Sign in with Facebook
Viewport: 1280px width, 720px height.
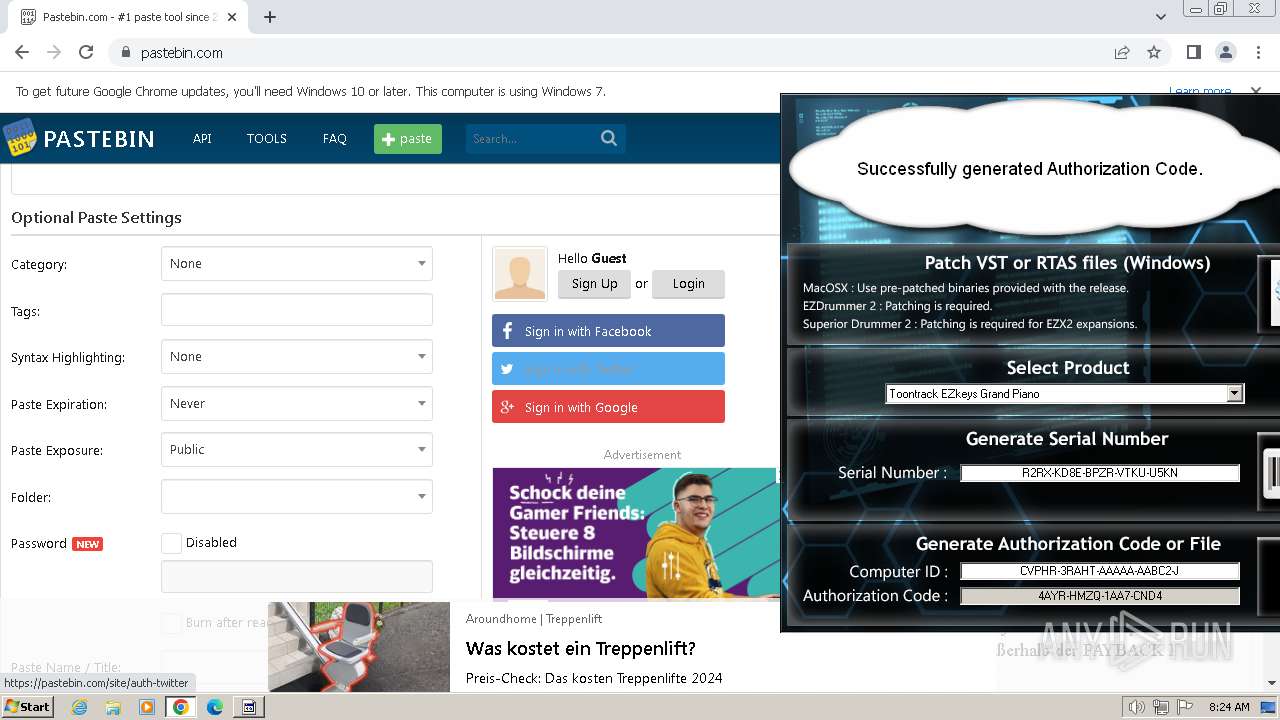tap(608, 331)
